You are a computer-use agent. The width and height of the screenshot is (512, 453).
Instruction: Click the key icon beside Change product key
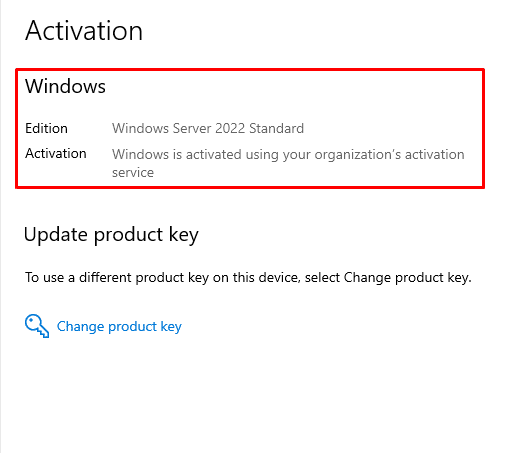[37, 326]
